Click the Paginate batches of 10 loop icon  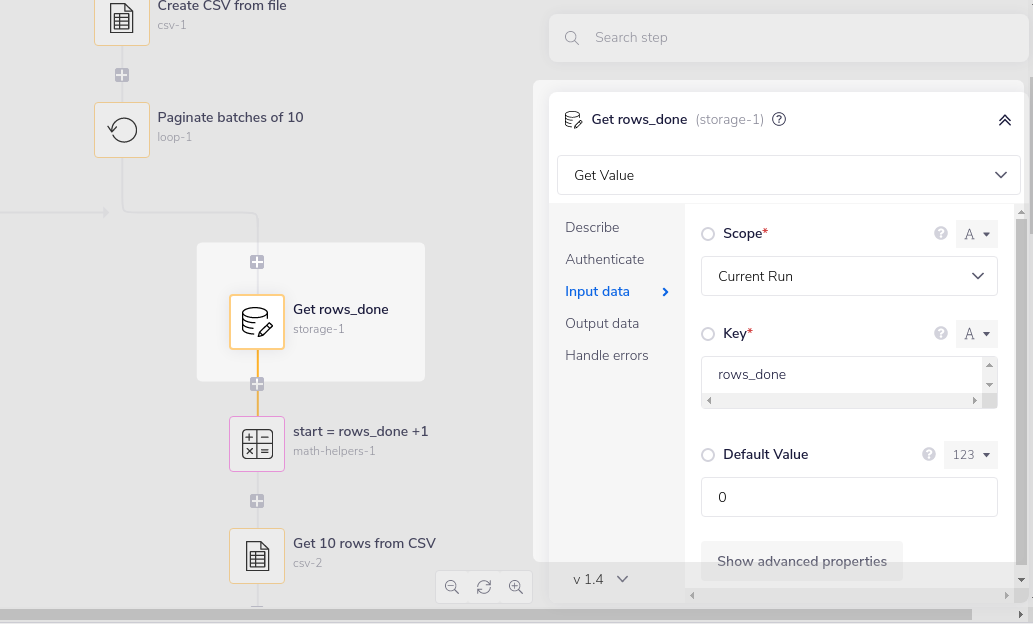(121, 129)
